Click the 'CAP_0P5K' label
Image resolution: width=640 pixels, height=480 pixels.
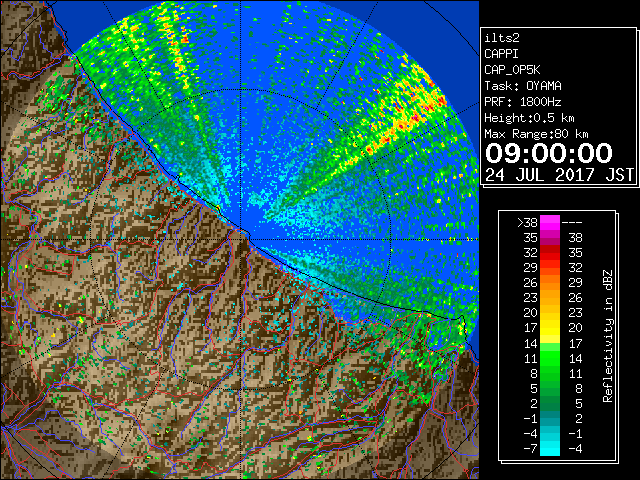coord(512,70)
